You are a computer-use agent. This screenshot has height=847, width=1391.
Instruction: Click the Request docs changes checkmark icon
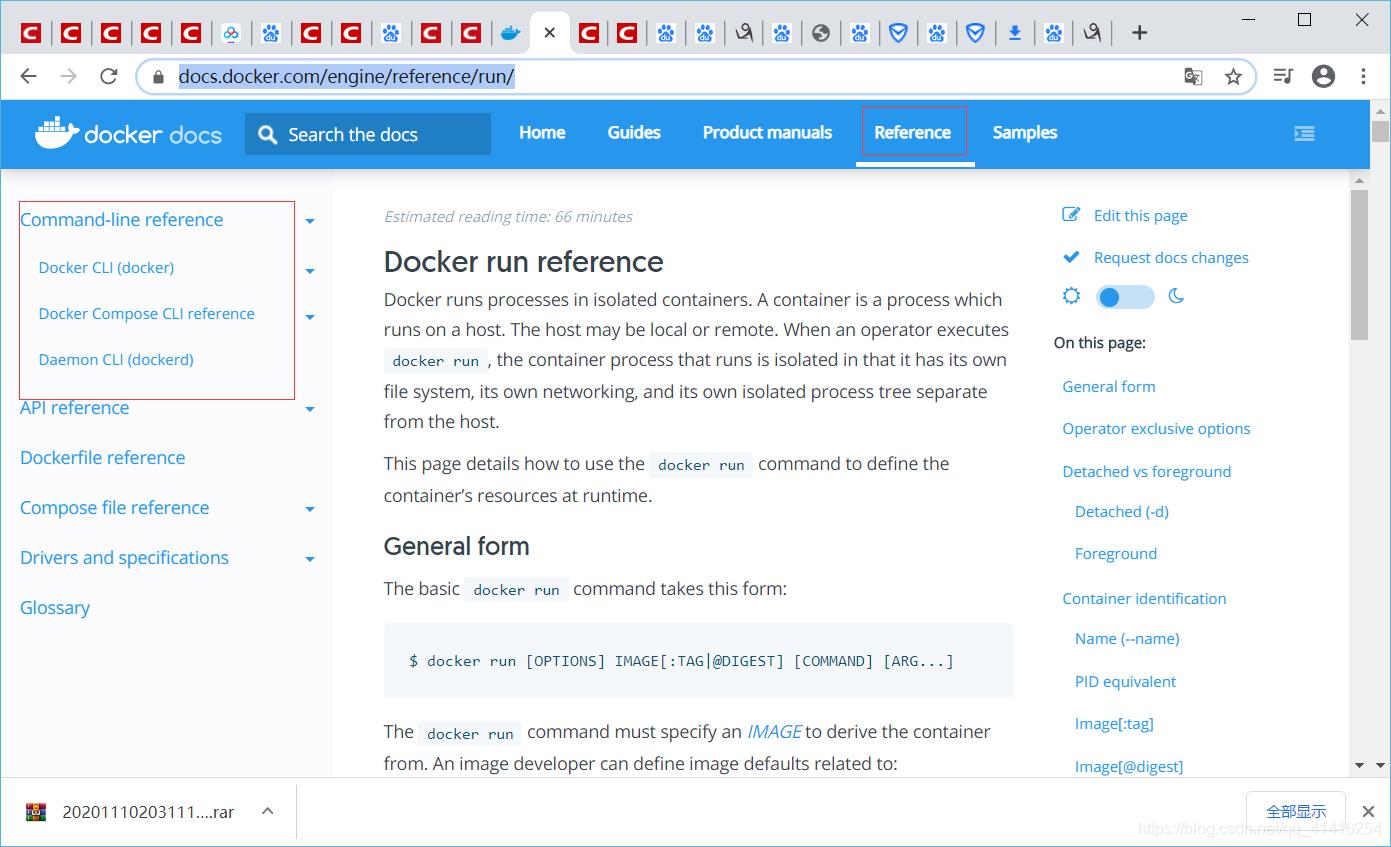tap(1071, 257)
